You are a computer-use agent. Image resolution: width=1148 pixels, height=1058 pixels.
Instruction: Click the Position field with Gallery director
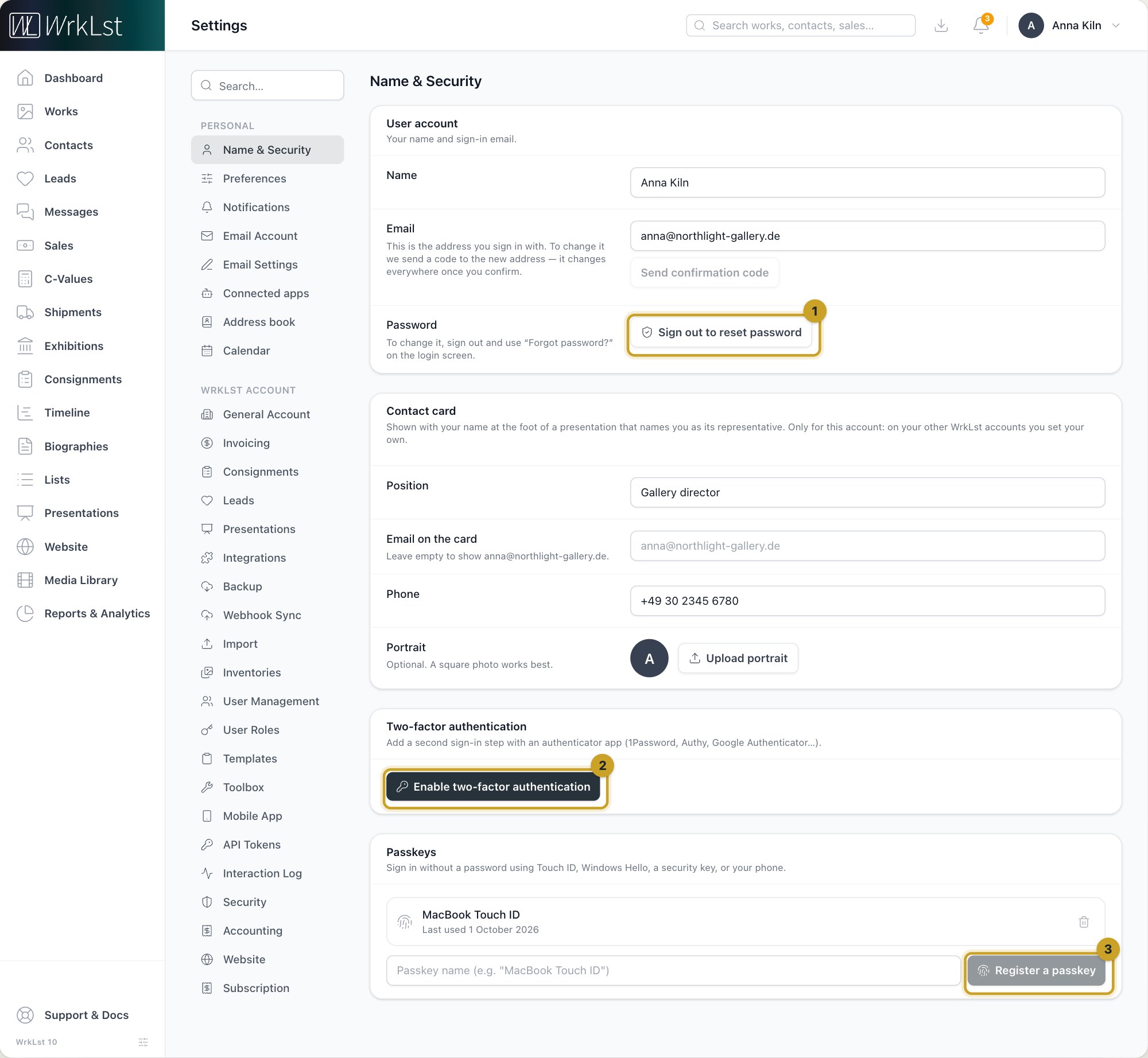pyautogui.click(x=867, y=492)
